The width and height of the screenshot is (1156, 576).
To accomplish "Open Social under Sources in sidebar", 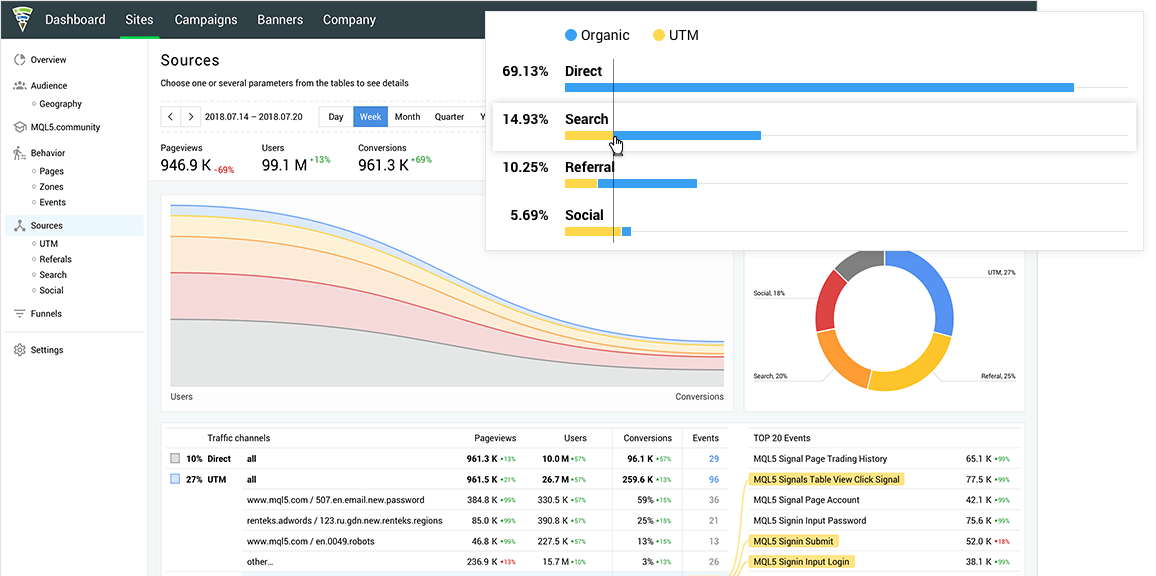I will pyautogui.click(x=52, y=290).
